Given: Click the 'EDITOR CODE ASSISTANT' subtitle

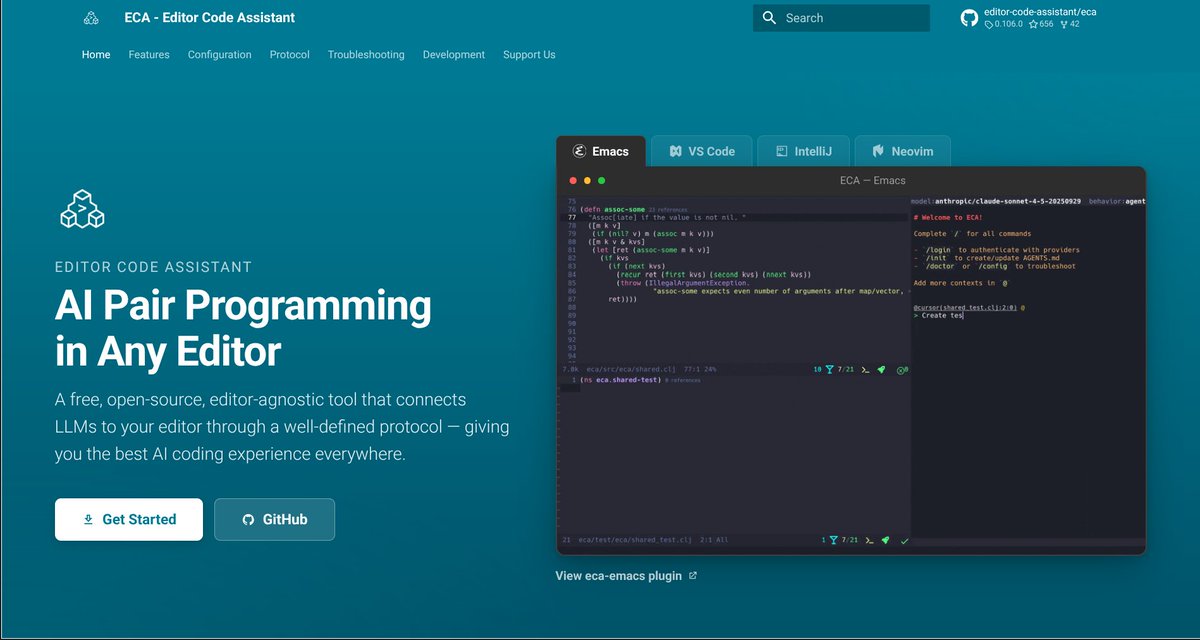Looking at the screenshot, I should (153, 267).
